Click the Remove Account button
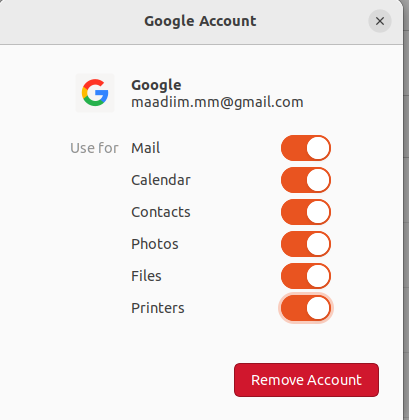The height and width of the screenshot is (420, 409). tap(306, 380)
